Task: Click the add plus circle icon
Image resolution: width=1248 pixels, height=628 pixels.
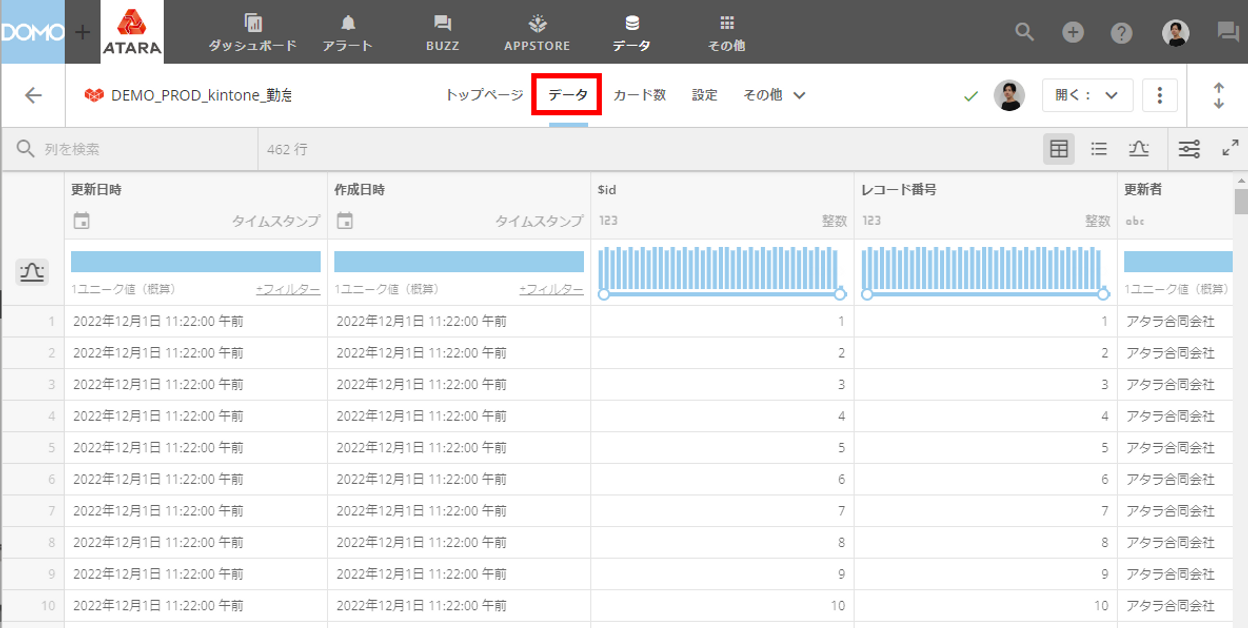Action: (1073, 32)
